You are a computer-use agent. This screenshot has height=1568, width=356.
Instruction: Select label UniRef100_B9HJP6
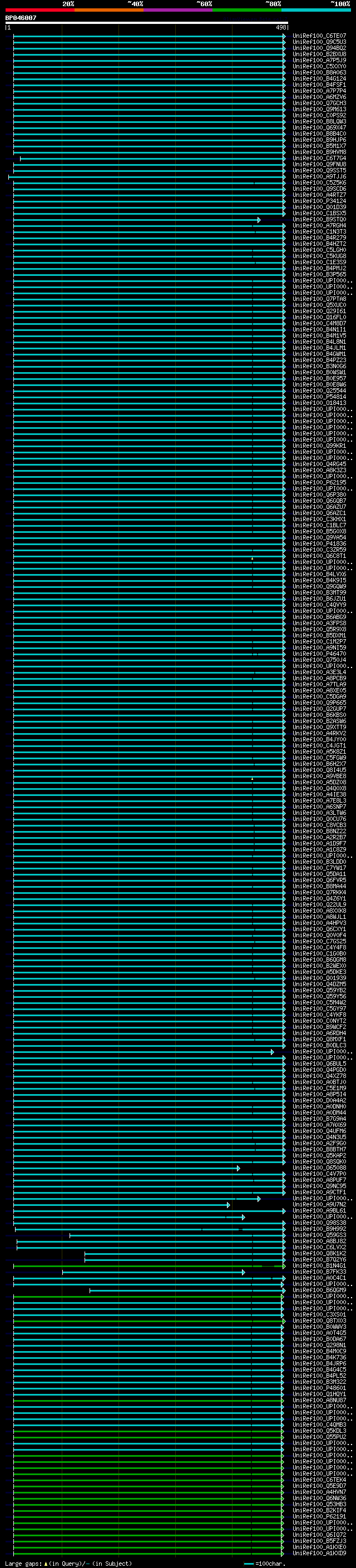pos(319,140)
